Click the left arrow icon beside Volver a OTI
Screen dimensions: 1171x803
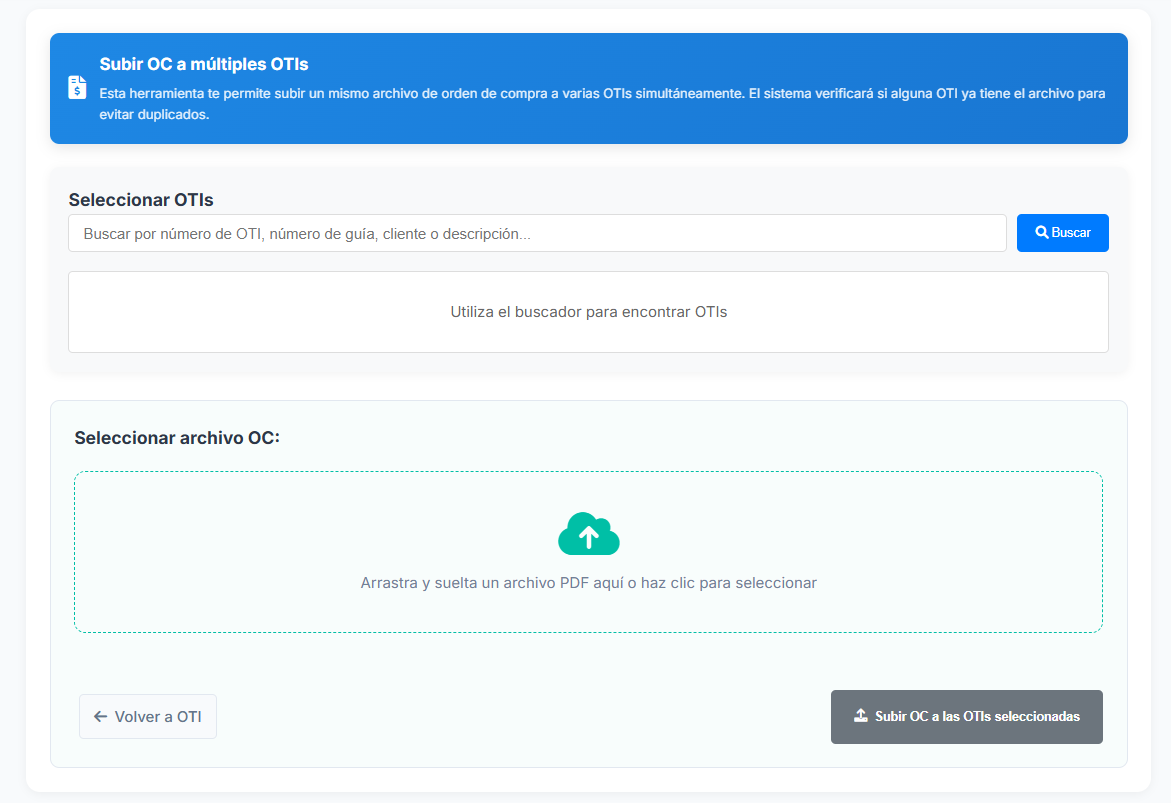point(100,717)
